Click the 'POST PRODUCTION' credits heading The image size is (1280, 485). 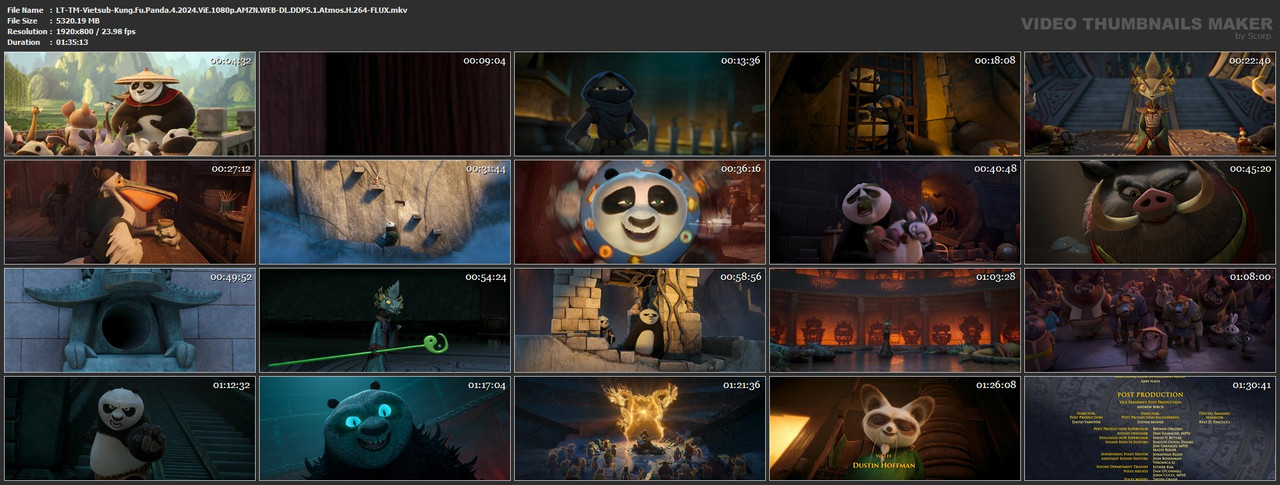(x=1149, y=396)
